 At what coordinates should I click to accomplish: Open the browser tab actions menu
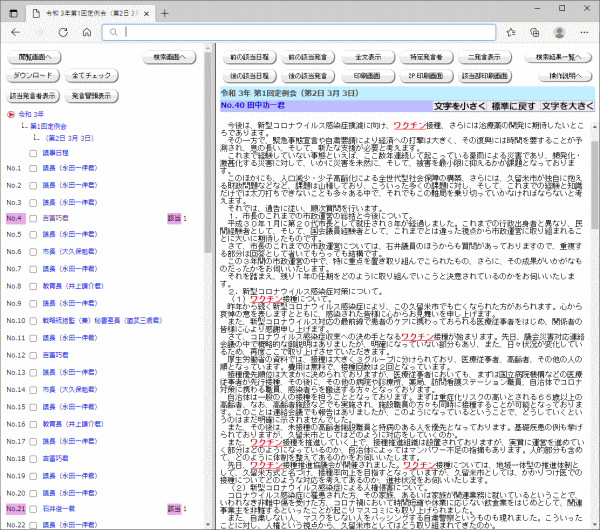click(x=13, y=13)
